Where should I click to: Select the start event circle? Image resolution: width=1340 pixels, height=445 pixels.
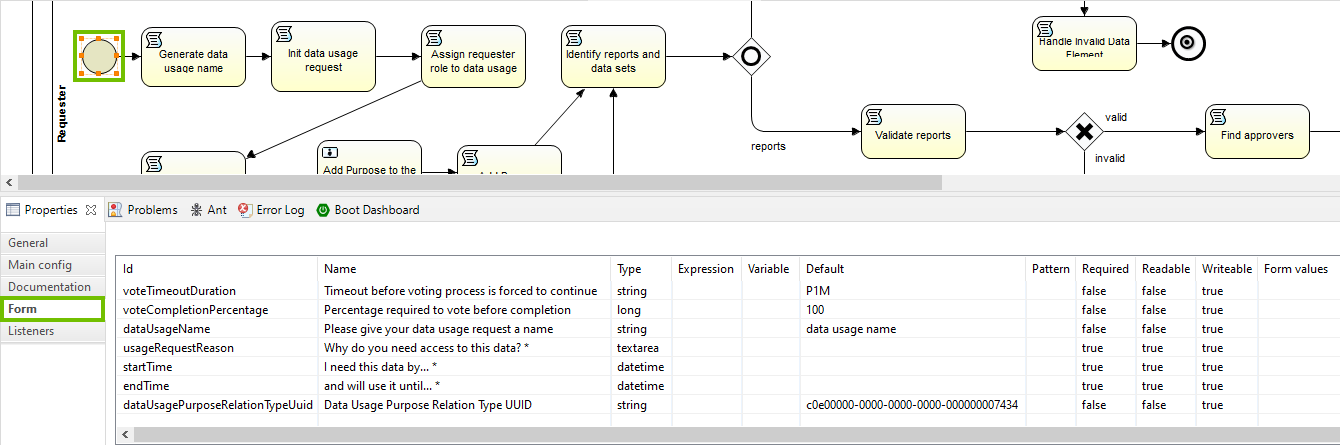(98, 56)
